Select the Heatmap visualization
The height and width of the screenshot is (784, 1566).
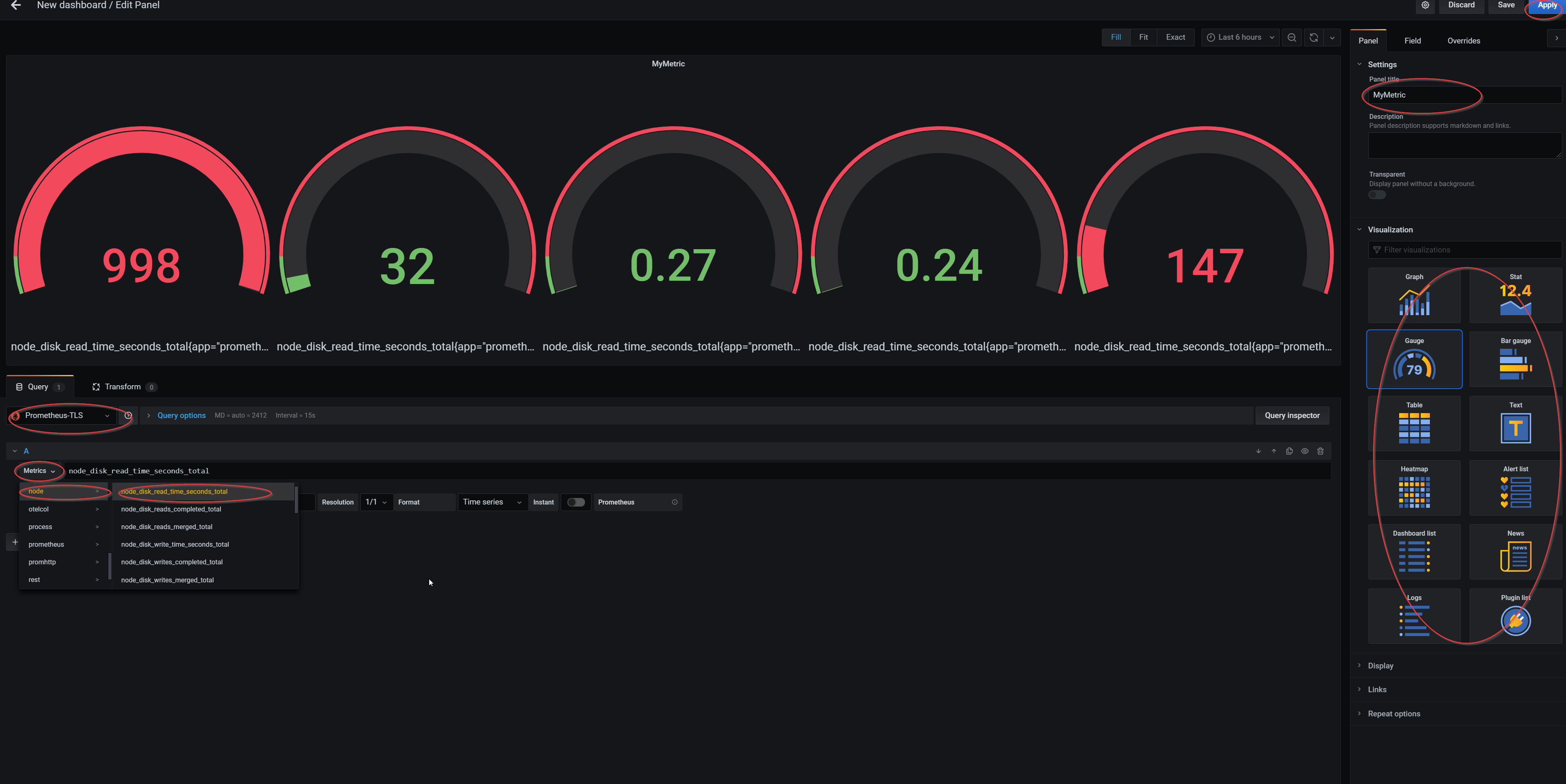click(1414, 487)
